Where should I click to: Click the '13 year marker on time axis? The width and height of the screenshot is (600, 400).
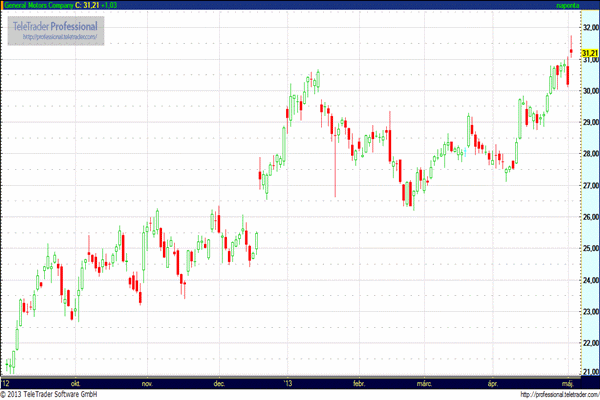289,382
